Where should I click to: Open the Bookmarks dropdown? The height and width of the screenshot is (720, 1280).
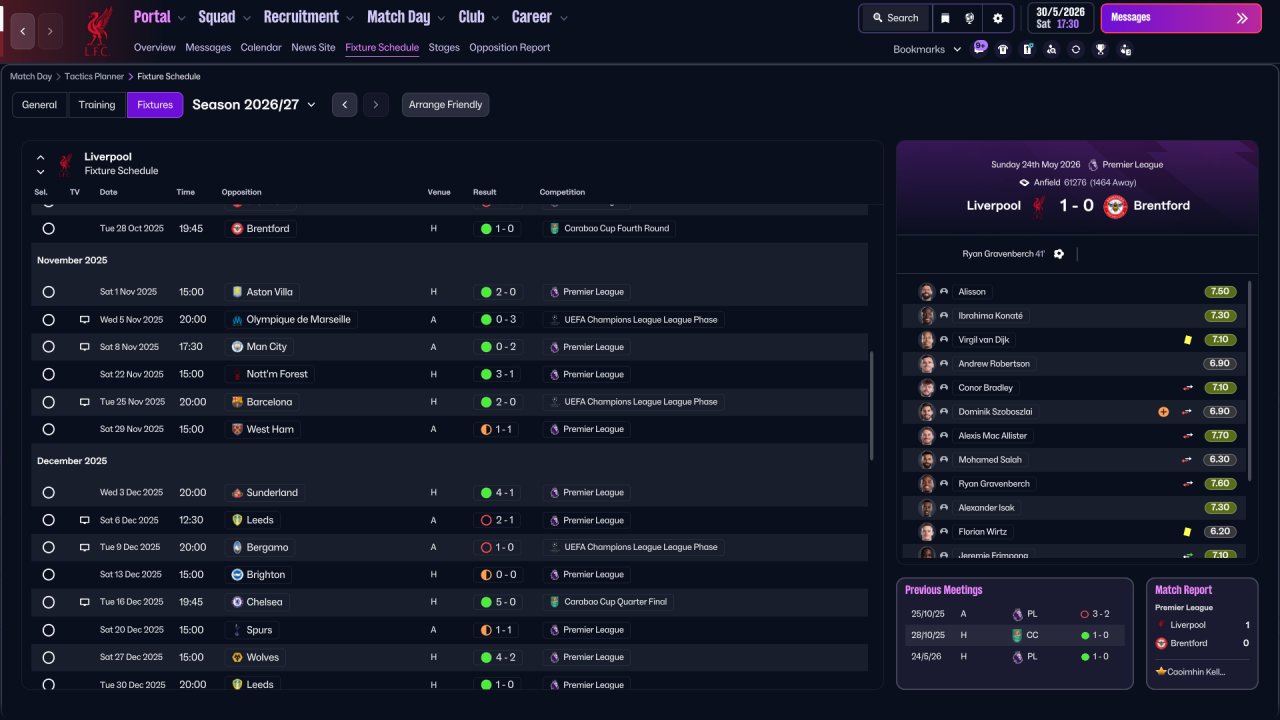click(x=927, y=49)
